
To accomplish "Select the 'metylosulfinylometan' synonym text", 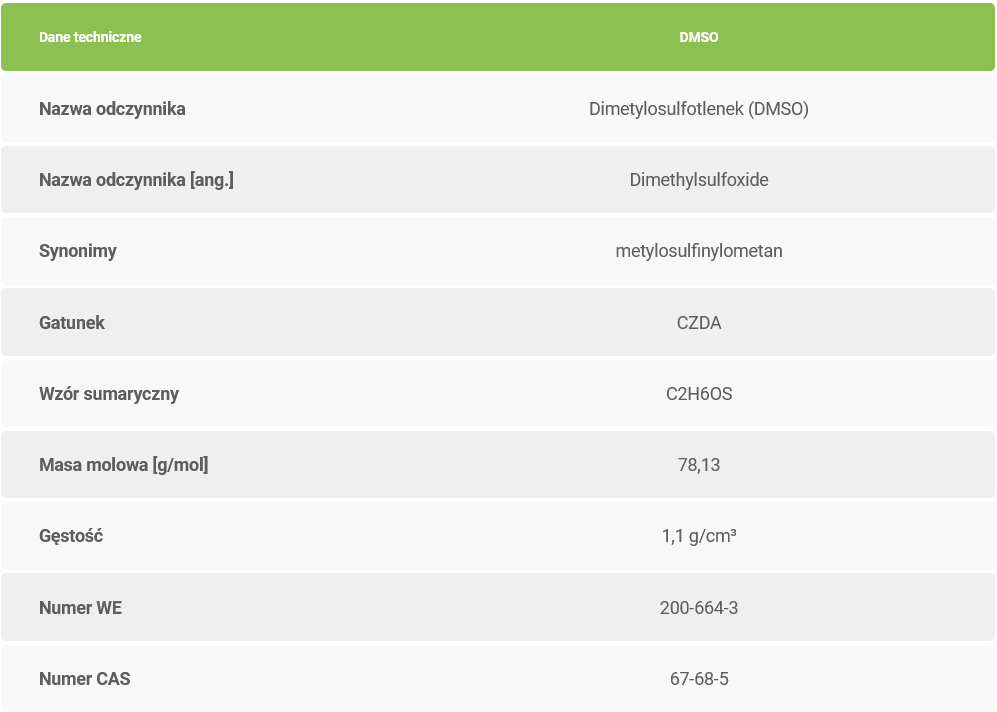I will (698, 251).
